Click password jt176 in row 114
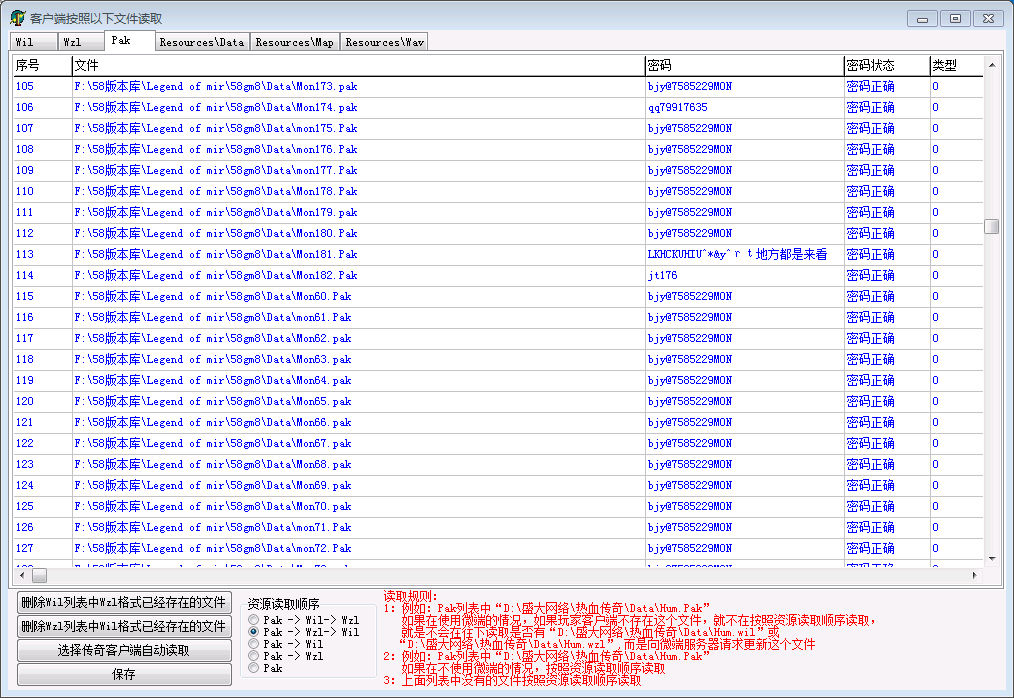The image size is (1014, 698). coord(663,276)
